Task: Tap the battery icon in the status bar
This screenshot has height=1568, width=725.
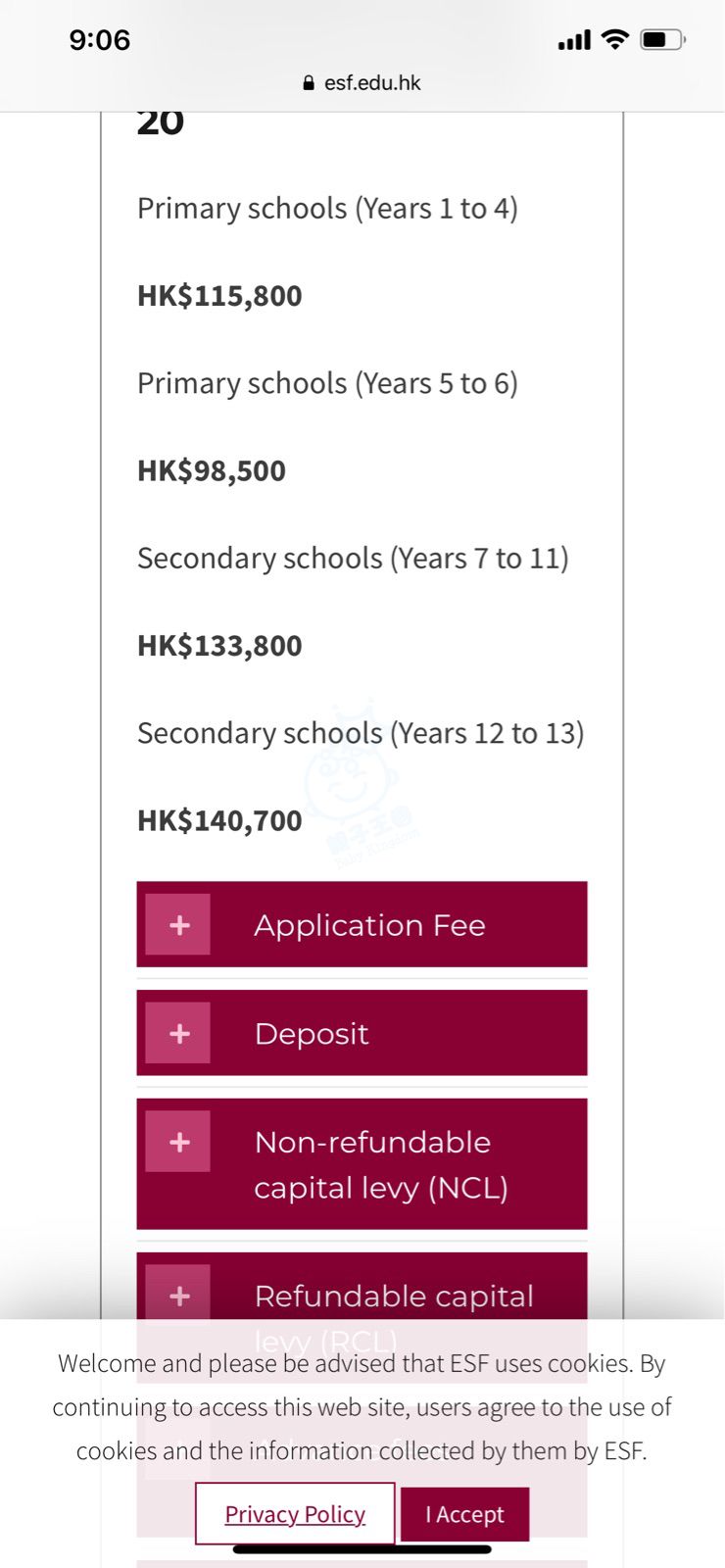Action: point(662,39)
